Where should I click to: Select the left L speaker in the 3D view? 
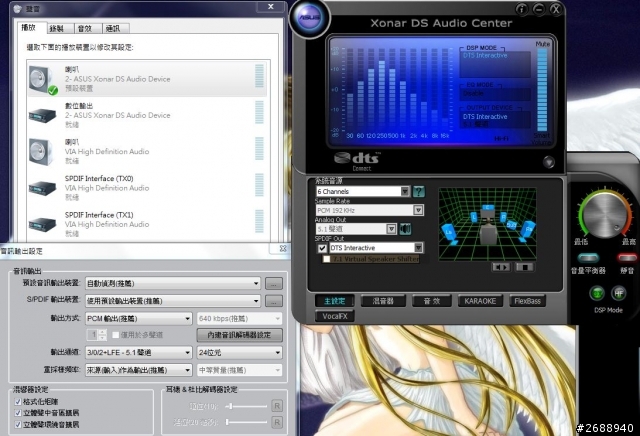[474, 217]
